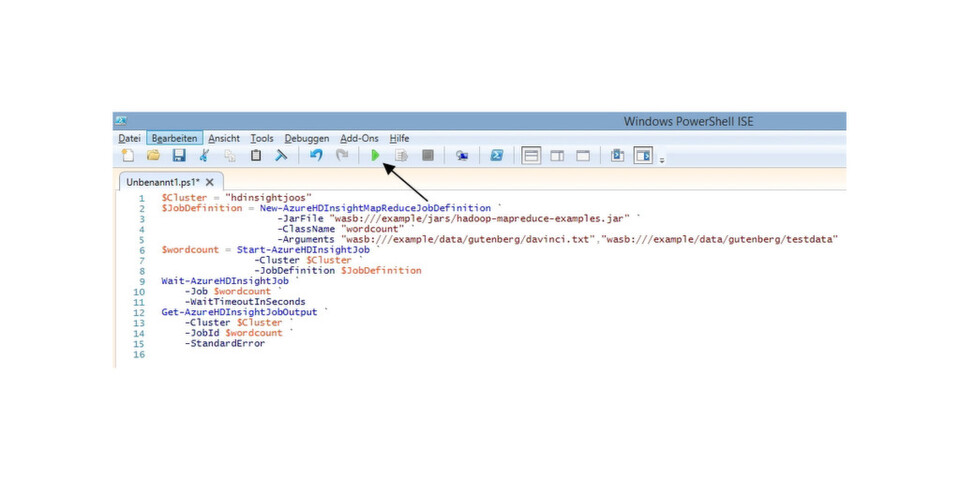Open the Datei menu
Image resolution: width=960 pixels, height=480 pixels.
click(x=129, y=138)
